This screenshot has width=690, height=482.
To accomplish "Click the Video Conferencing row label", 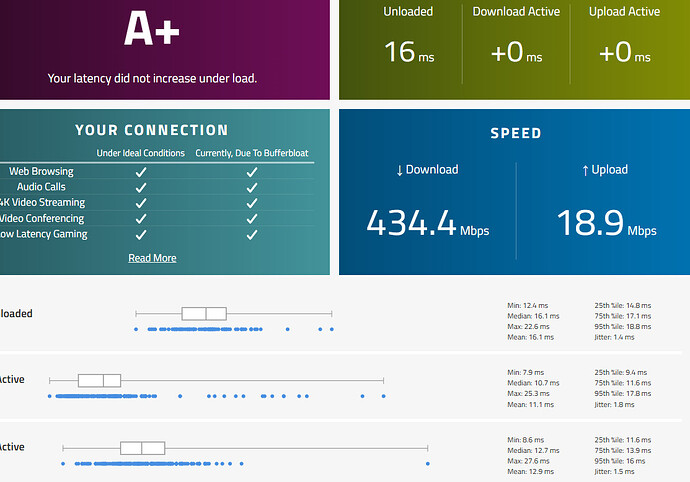I will pyautogui.click(x=42, y=218).
